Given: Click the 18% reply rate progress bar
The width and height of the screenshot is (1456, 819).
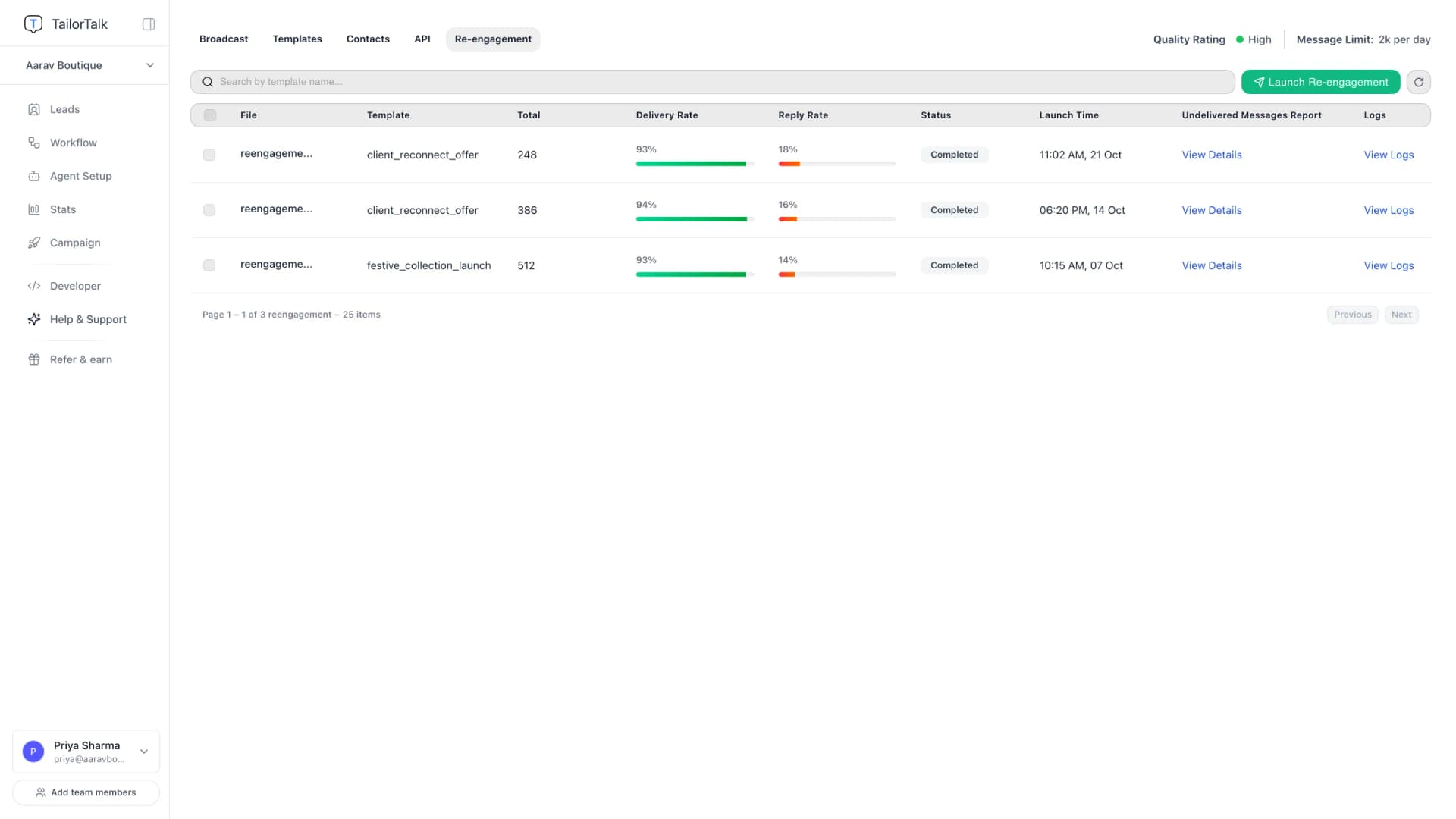Looking at the screenshot, I should click(837, 164).
